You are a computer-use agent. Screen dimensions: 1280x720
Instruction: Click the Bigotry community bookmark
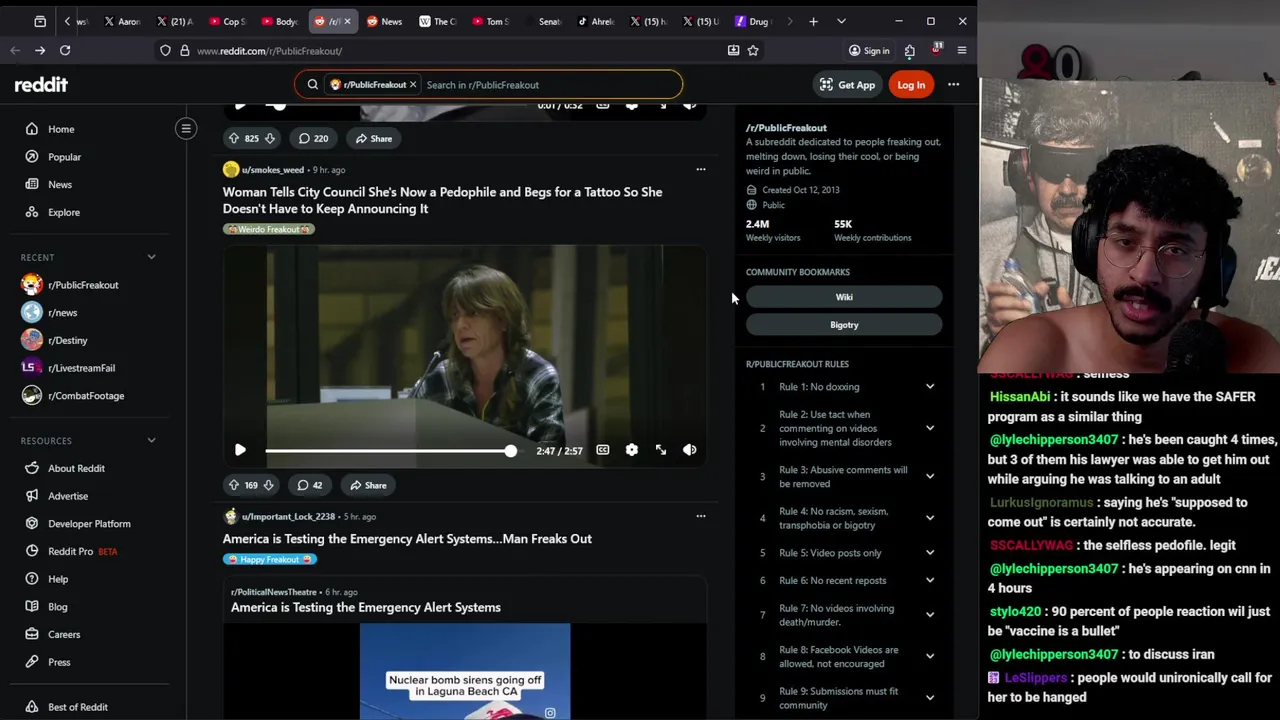coord(844,325)
